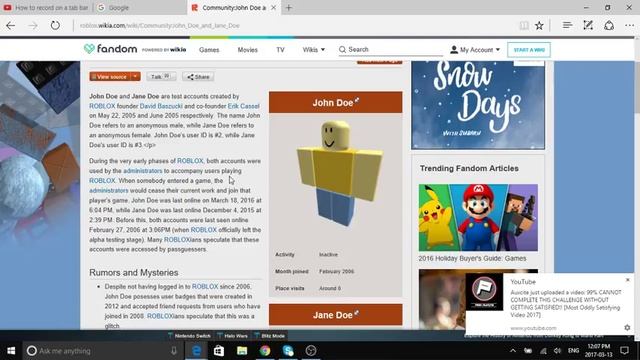Open Microsoft Edge from the taskbar
The image size is (640, 360).
(196, 351)
